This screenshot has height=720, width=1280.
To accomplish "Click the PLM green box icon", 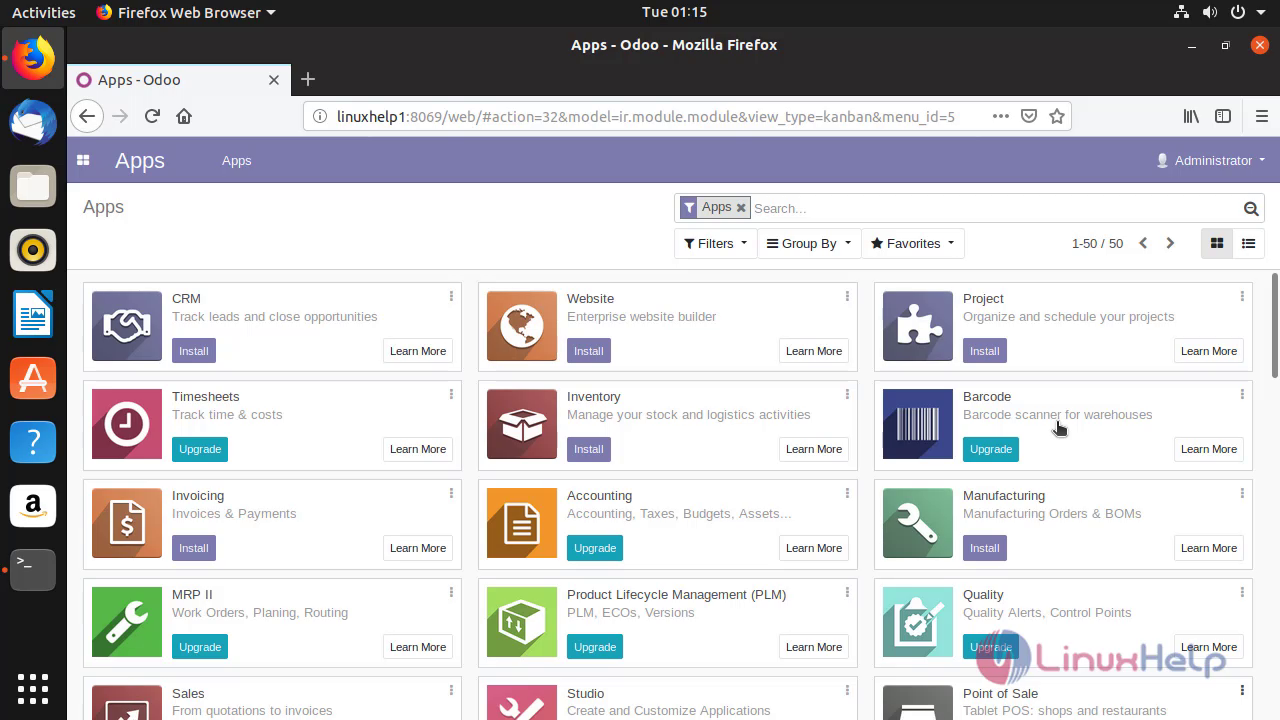I will (x=522, y=622).
